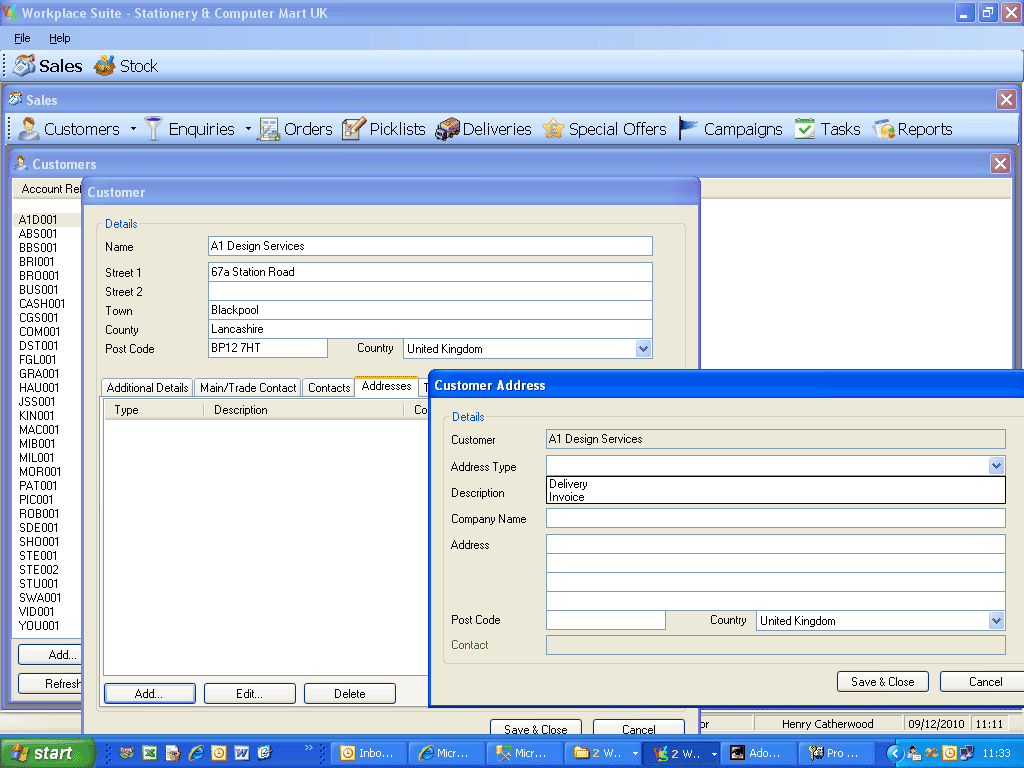Viewport: 1024px width, 768px height.
Task: Switch to the Additional Details tab
Action: [x=148, y=388]
